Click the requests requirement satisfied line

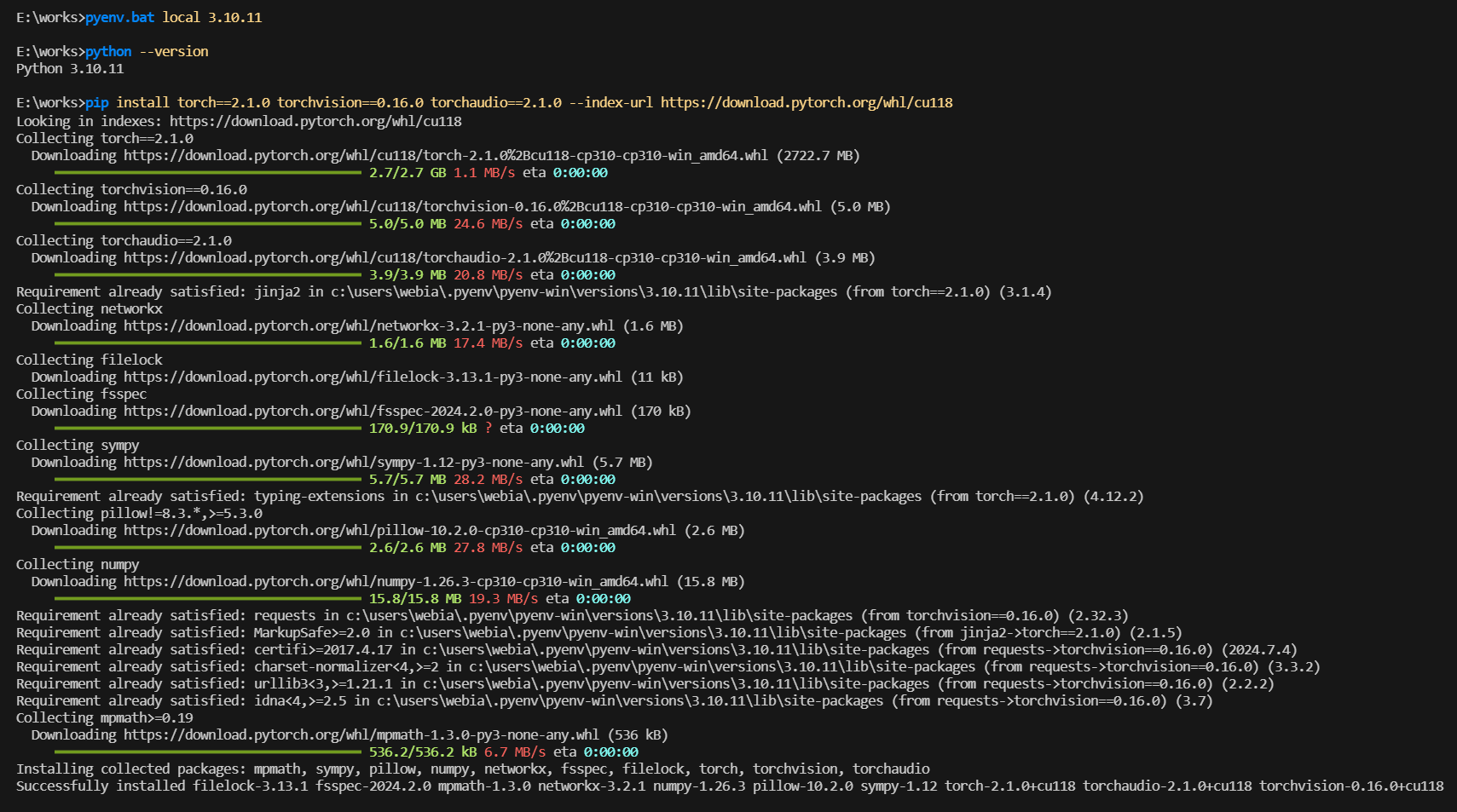click(x=572, y=615)
